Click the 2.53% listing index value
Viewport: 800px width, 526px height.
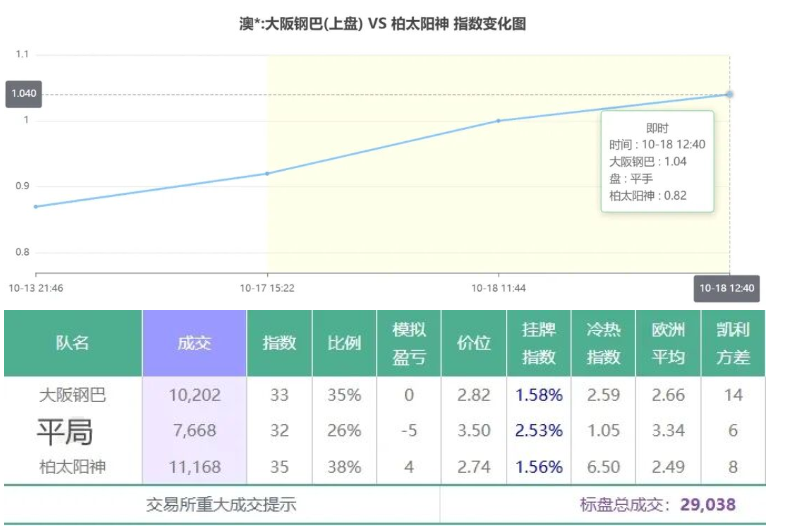[539, 431]
